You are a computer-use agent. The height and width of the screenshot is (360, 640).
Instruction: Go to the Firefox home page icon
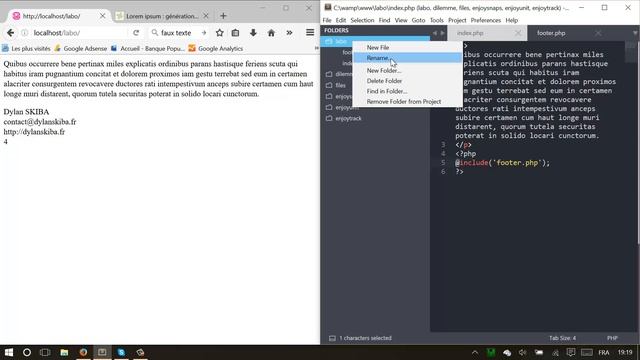pos(271,33)
